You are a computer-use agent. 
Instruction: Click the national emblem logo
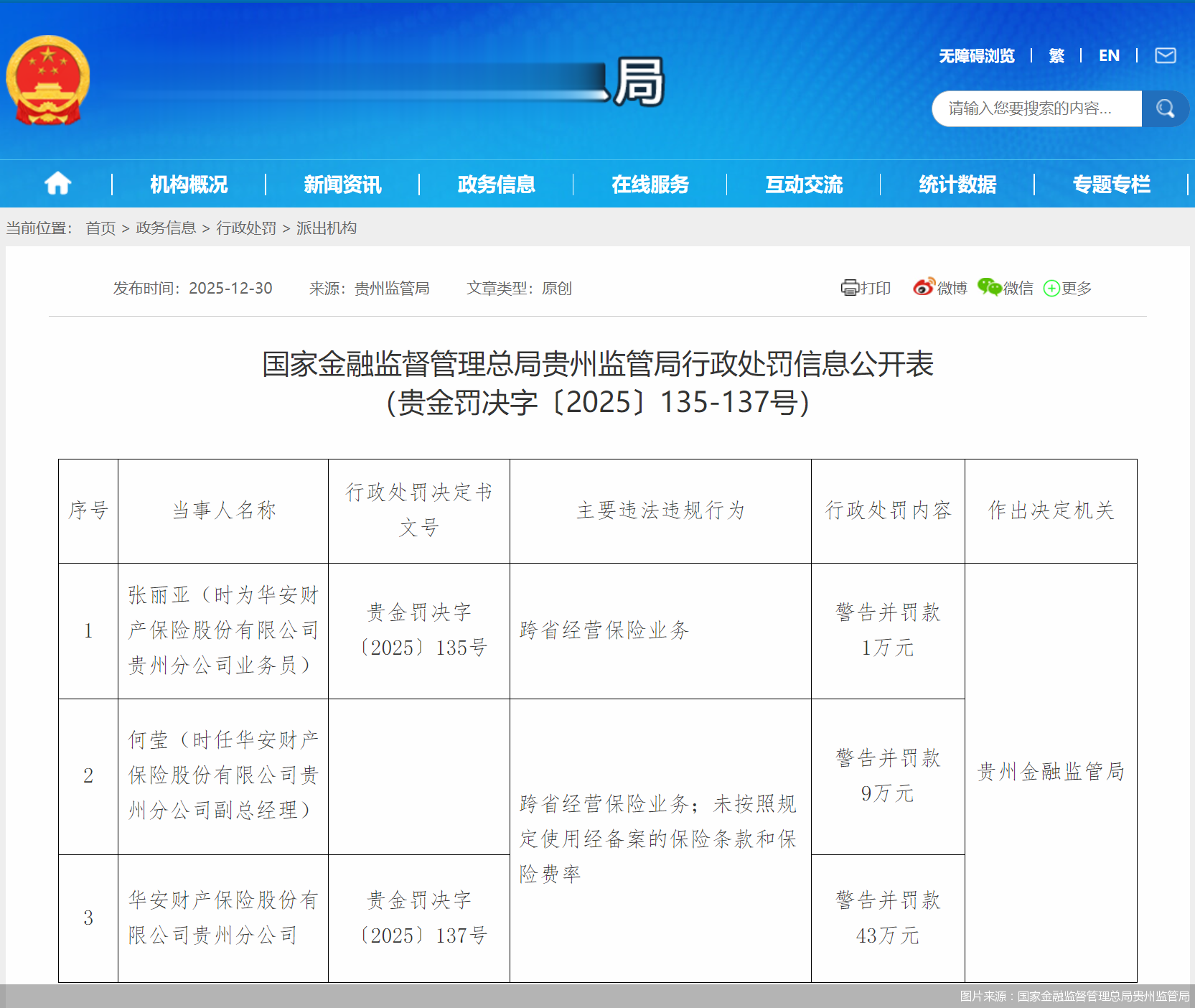point(48,80)
